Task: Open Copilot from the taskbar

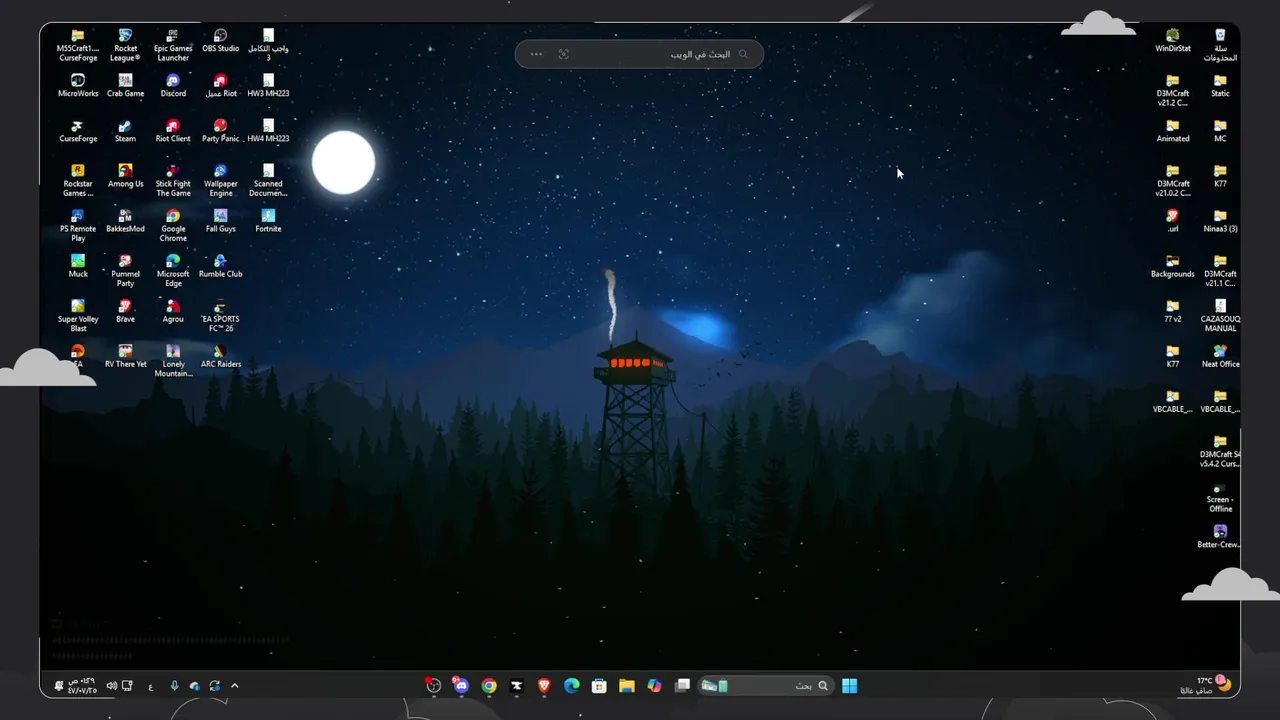Action: point(654,685)
